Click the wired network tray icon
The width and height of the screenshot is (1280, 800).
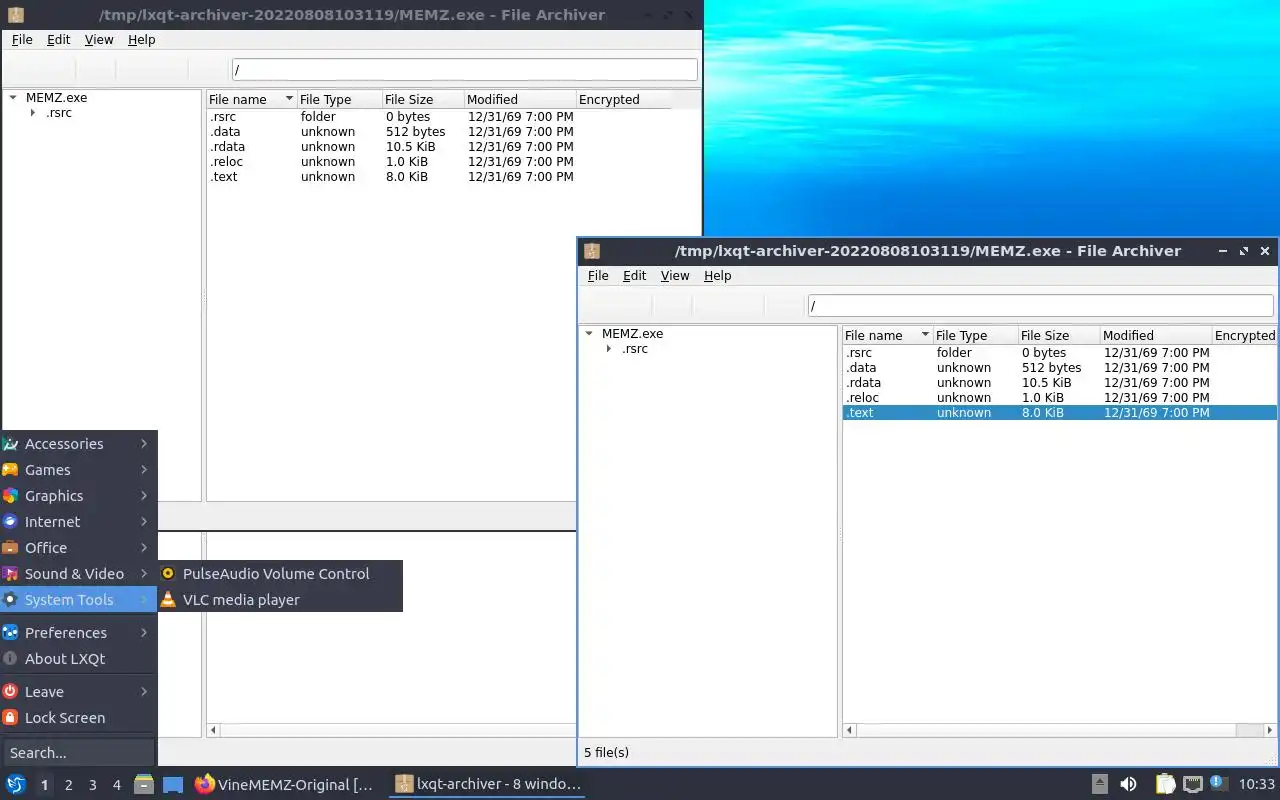tap(1192, 785)
